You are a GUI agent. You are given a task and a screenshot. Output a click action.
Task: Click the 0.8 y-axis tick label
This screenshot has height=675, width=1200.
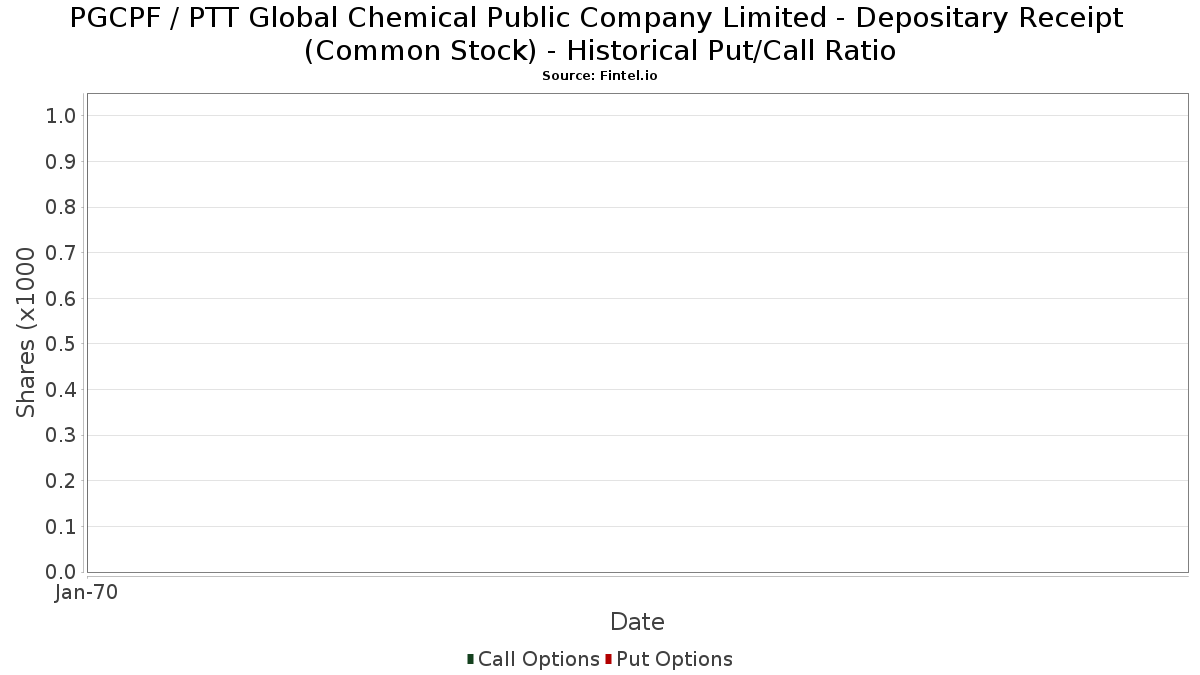(61, 207)
